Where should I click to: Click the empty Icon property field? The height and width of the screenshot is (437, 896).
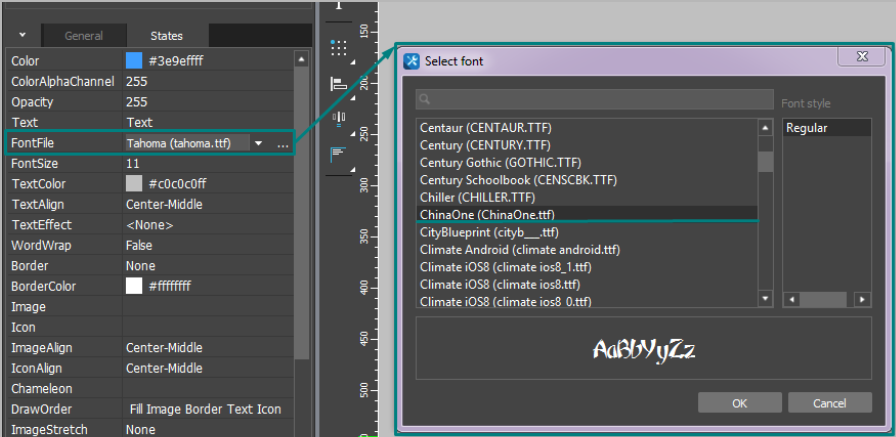coord(208,327)
